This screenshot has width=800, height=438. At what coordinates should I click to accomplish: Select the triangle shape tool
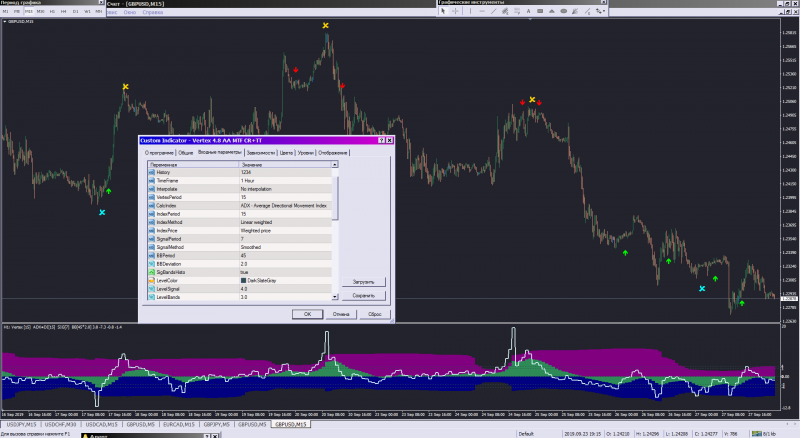point(552,11)
